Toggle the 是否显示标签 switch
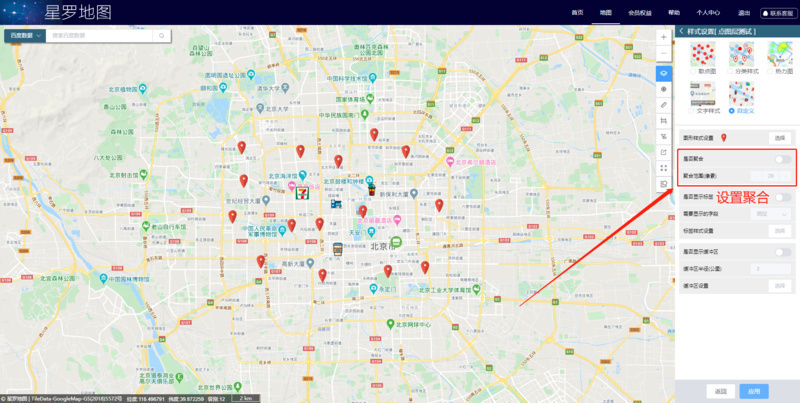This screenshot has width=800, height=403. (783, 197)
